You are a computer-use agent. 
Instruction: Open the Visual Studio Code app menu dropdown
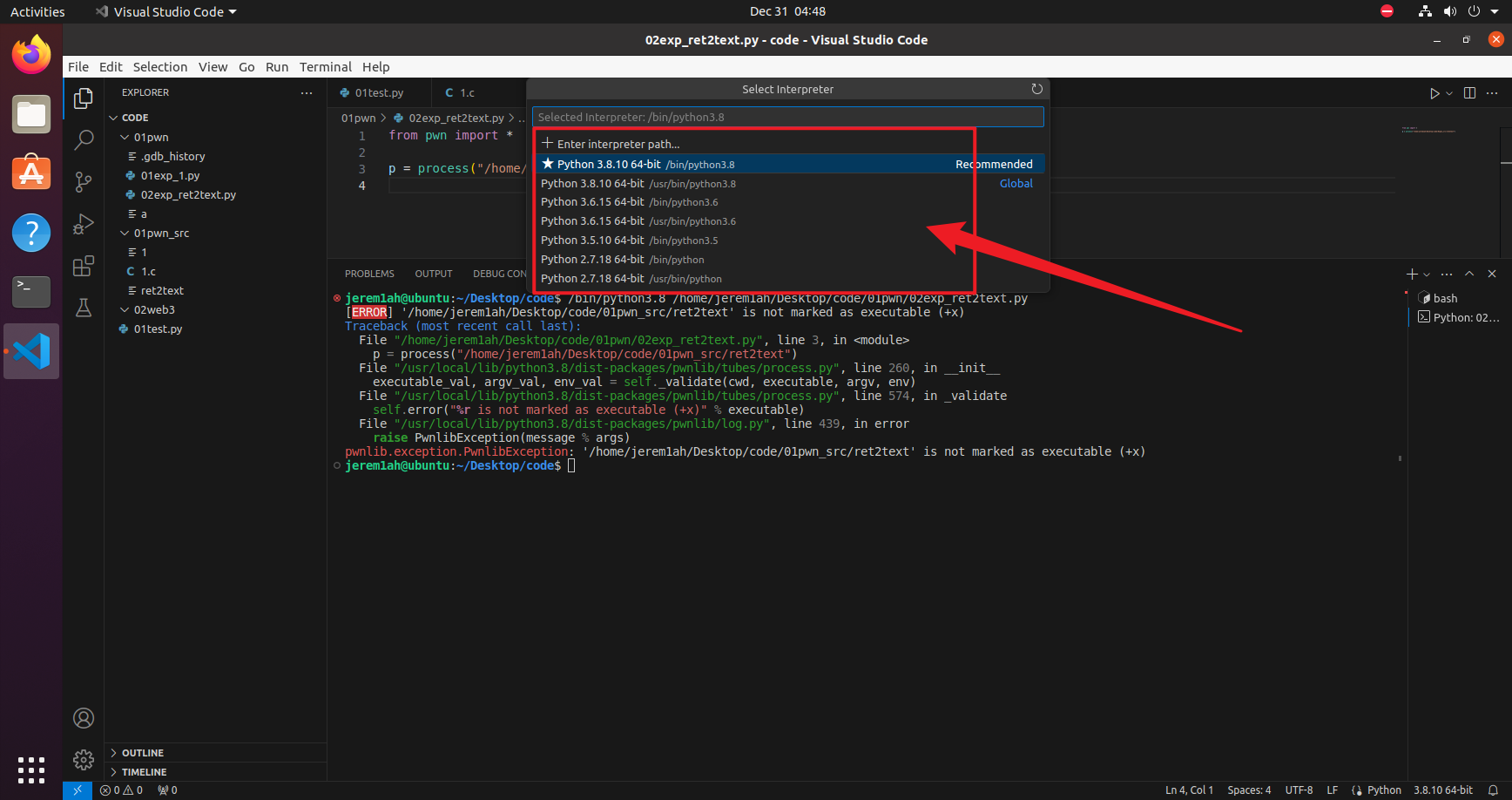coord(165,11)
